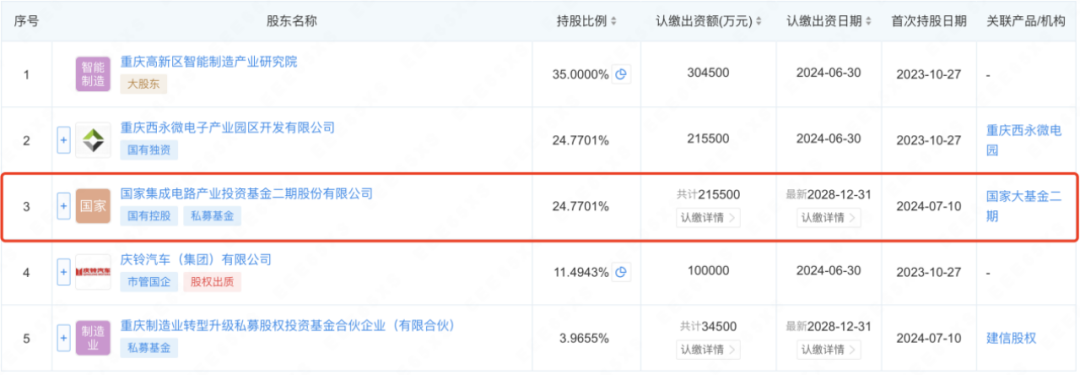
Task: Expand row 4 庆铃汽车 plus button
Action: click(x=63, y=272)
